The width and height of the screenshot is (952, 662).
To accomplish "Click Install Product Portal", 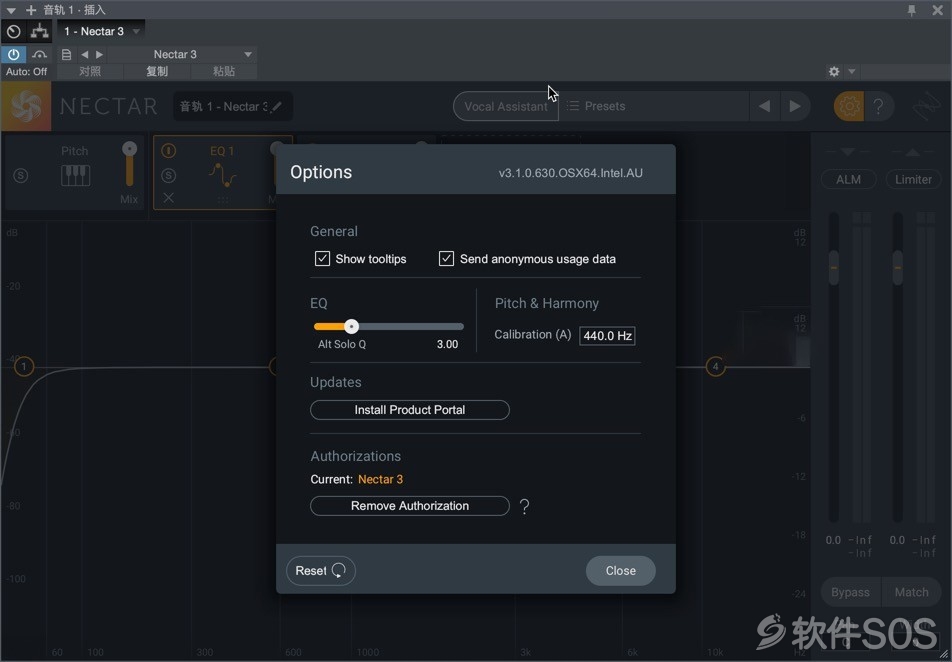I will (410, 410).
